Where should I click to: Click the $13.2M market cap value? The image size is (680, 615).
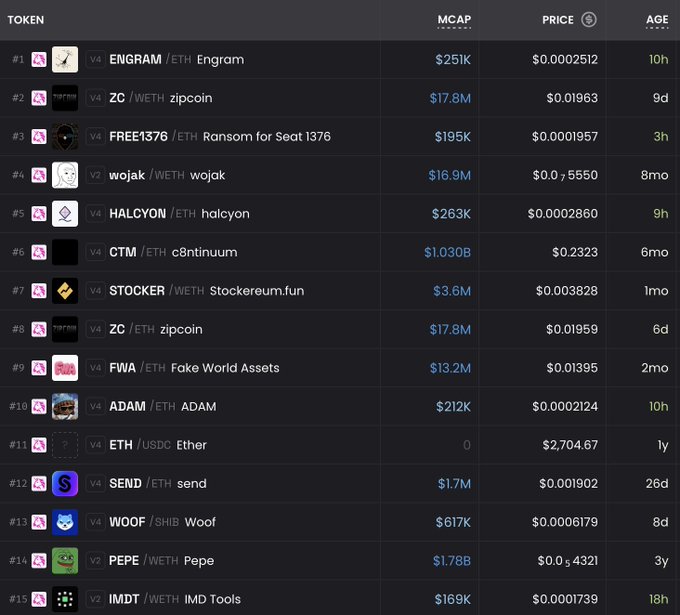click(450, 368)
